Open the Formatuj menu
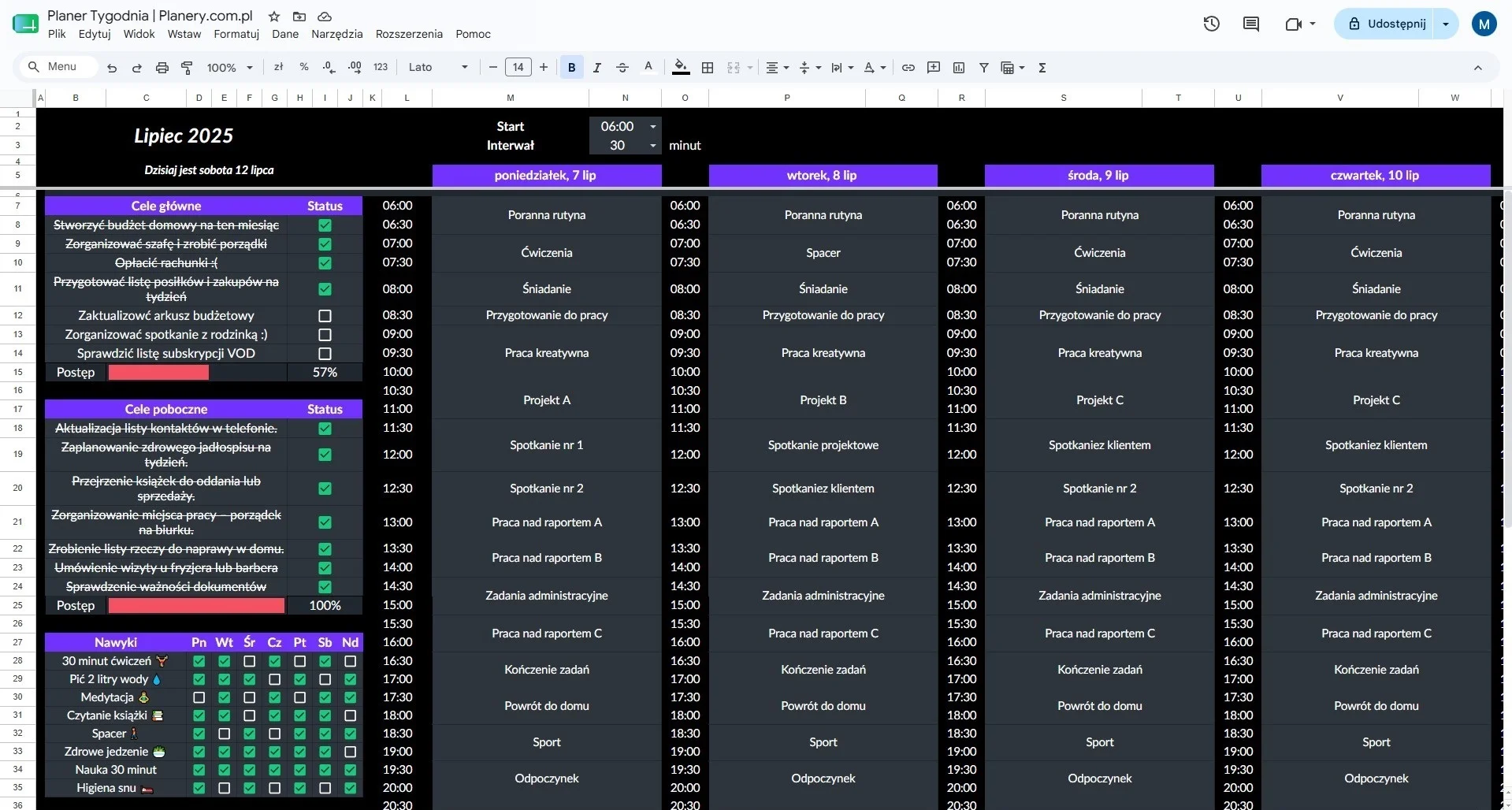Viewport: 1512px width, 810px height. (236, 34)
